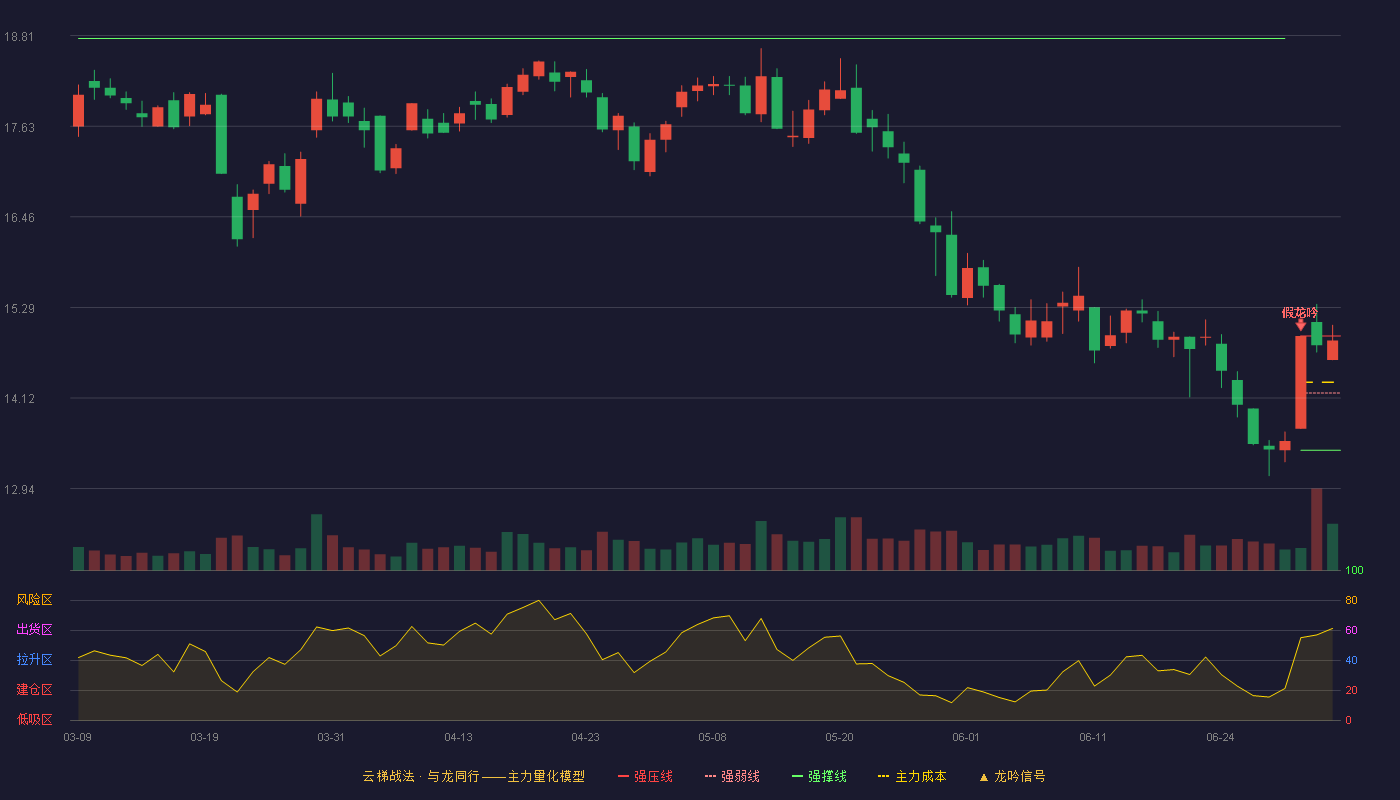Click the 风险区 zone label
Image resolution: width=1400 pixels, height=800 pixels.
[34, 600]
